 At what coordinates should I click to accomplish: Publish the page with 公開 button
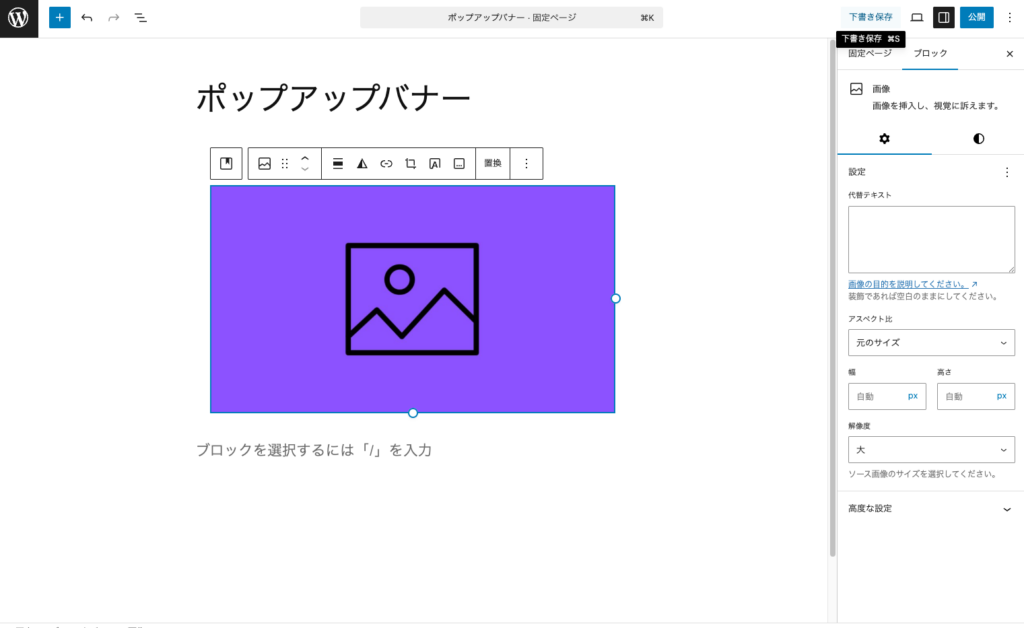tap(976, 17)
